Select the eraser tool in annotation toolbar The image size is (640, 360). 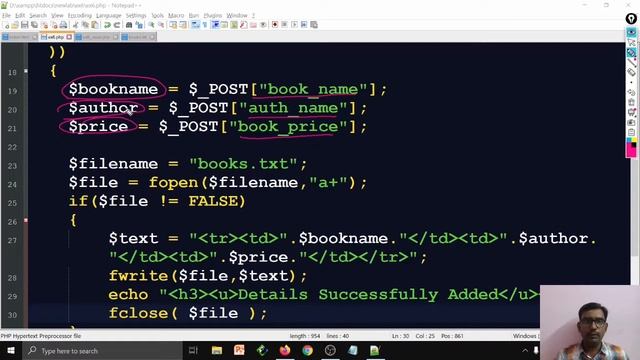(631, 72)
